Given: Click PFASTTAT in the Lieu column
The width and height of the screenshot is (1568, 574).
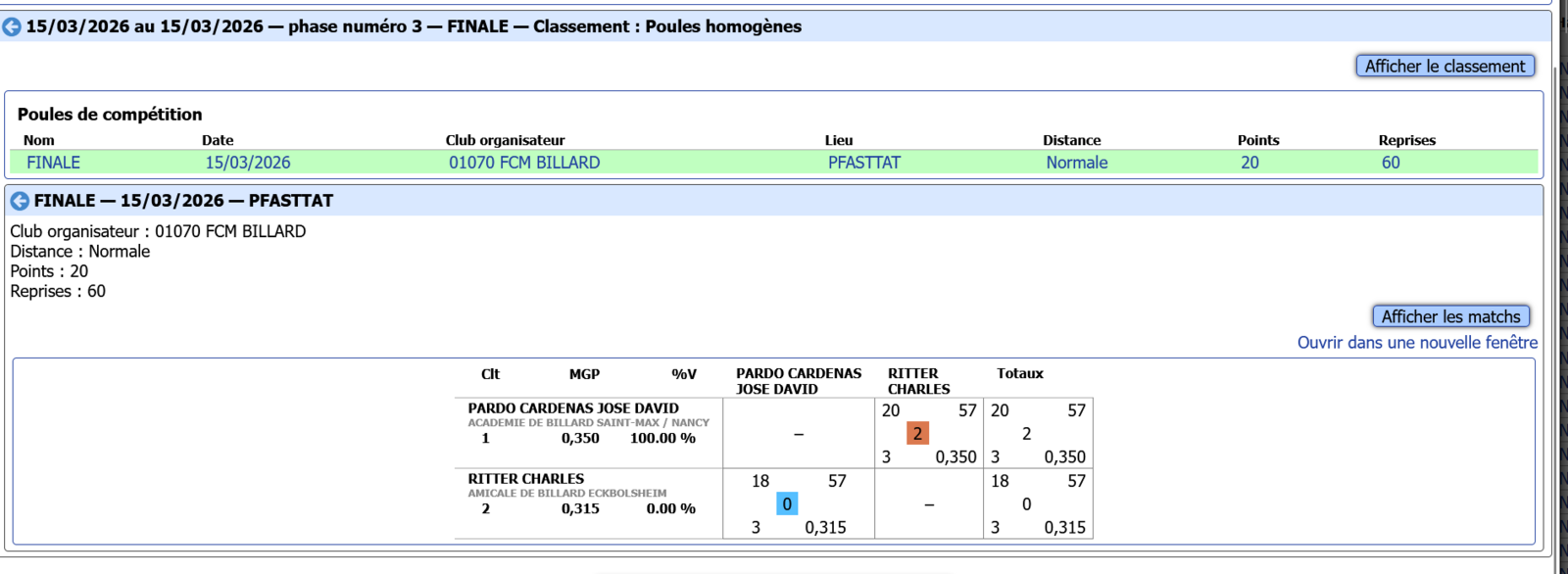Looking at the screenshot, I should click(863, 163).
